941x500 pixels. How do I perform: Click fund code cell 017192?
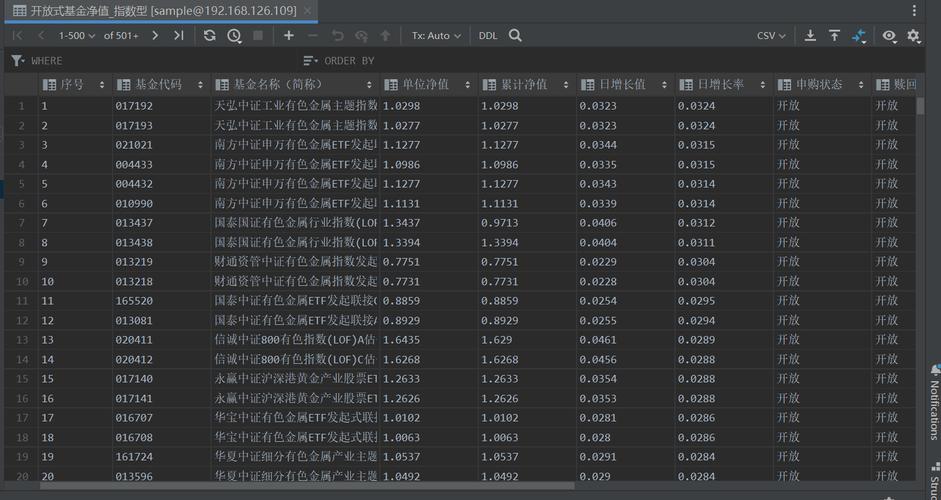161,106
